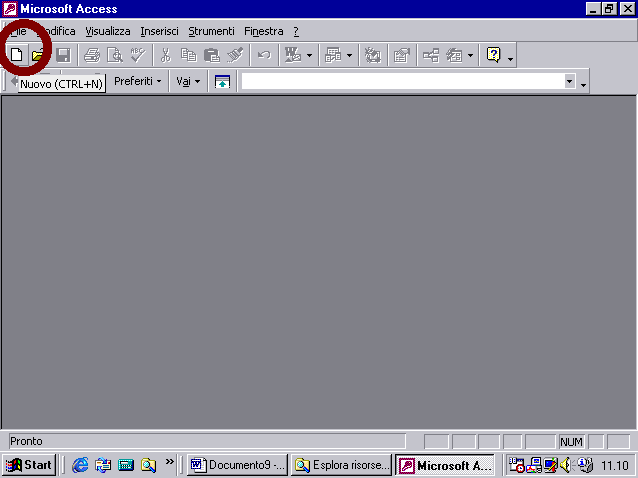Click the Undo curved arrow icon

point(264,55)
